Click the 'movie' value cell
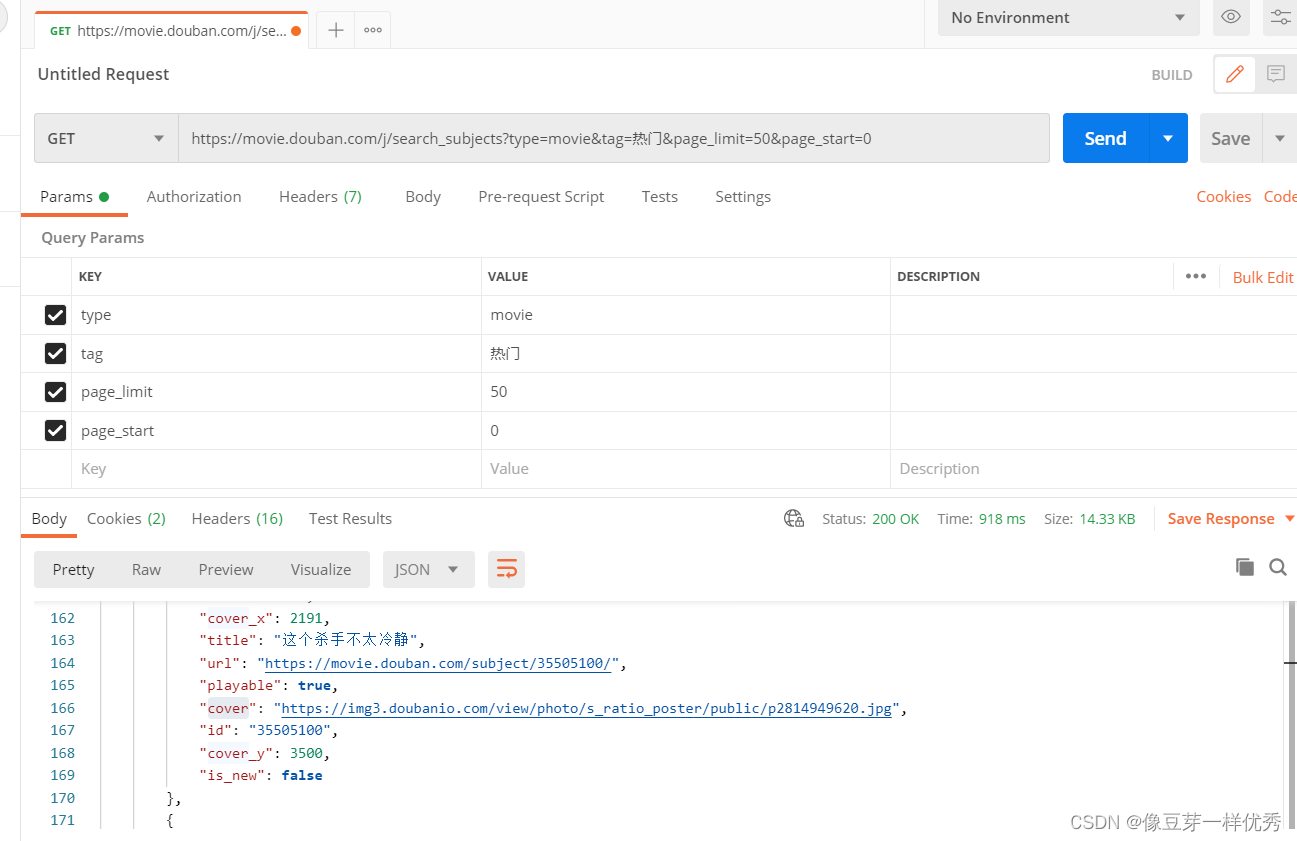This screenshot has height=841, width=1297. pyautogui.click(x=685, y=315)
